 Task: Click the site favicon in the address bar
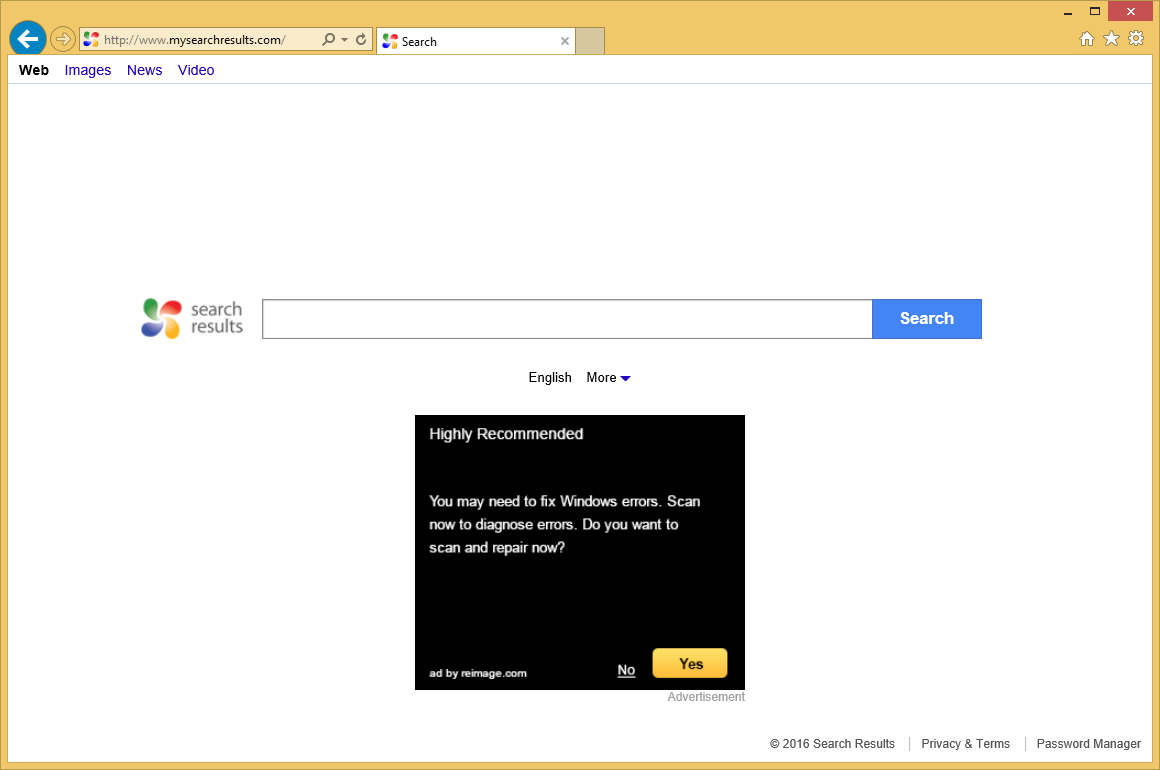[x=90, y=39]
